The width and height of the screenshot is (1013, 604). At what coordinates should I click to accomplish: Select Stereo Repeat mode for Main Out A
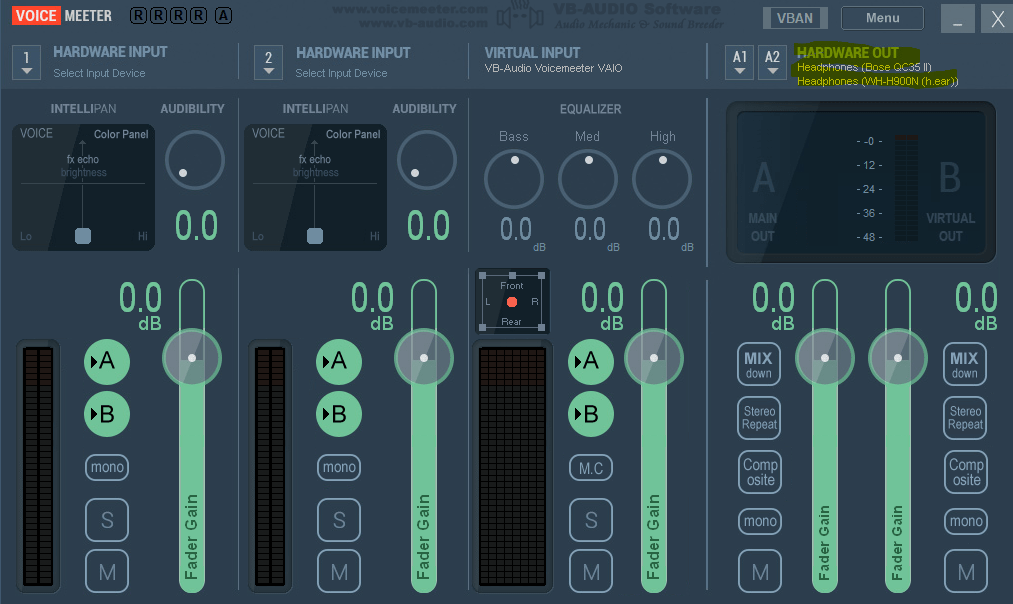point(759,417)
